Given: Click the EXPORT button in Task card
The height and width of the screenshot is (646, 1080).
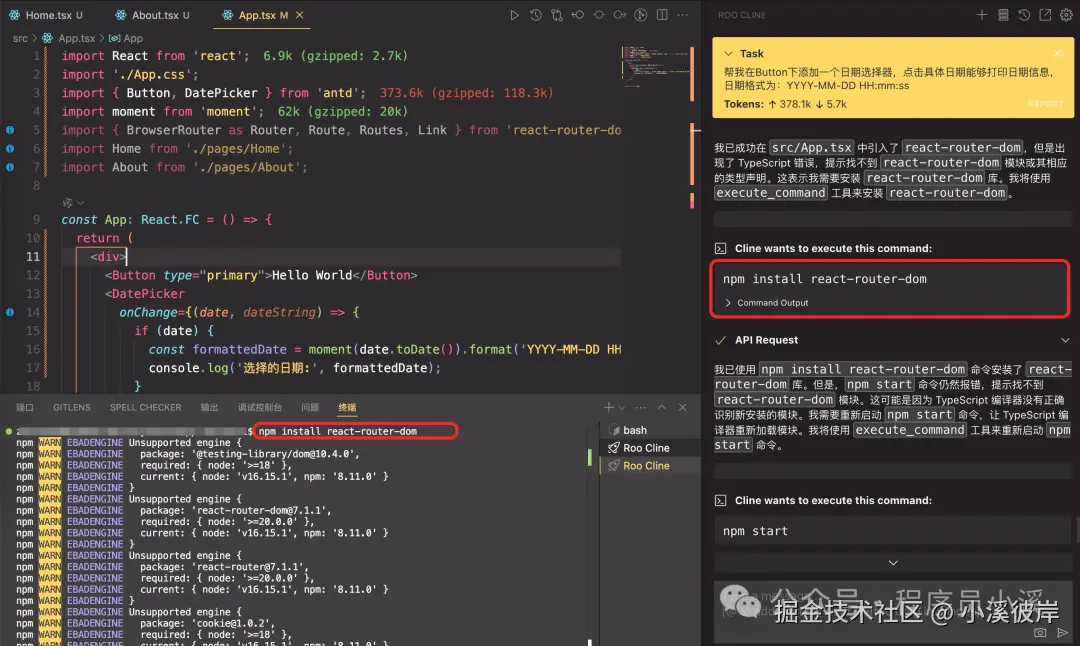Looking at the screenshot, I should (x=1045, y=104).
